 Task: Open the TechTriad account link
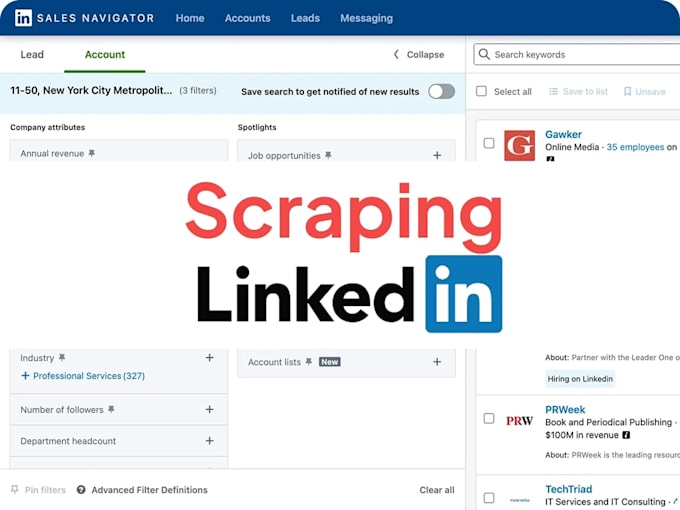[x=569, y=489]
